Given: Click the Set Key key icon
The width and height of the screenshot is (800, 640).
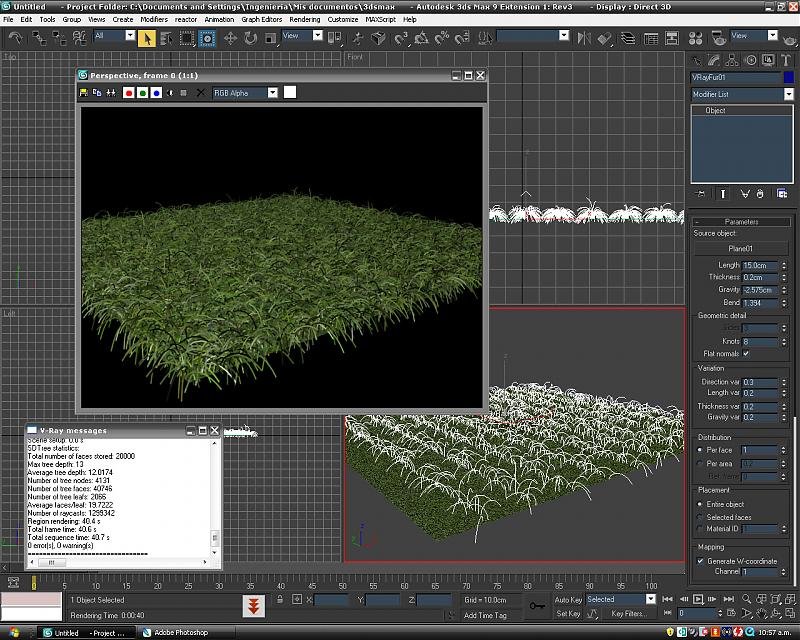Looking at the screenshot, I should (x=537, y=606).
